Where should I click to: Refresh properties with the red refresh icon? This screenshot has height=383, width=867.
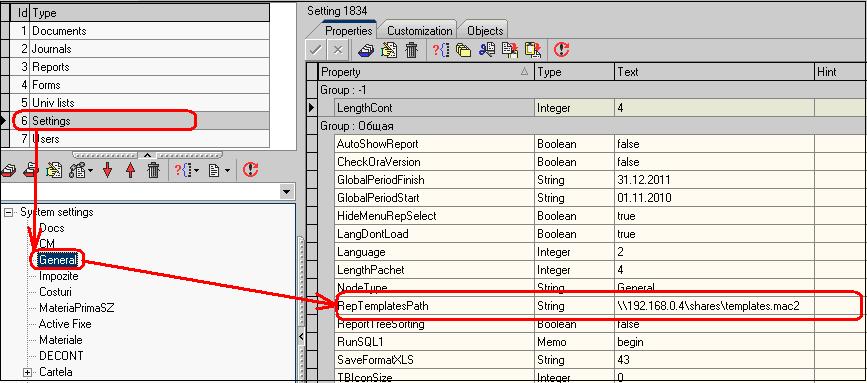click(562, 50)
